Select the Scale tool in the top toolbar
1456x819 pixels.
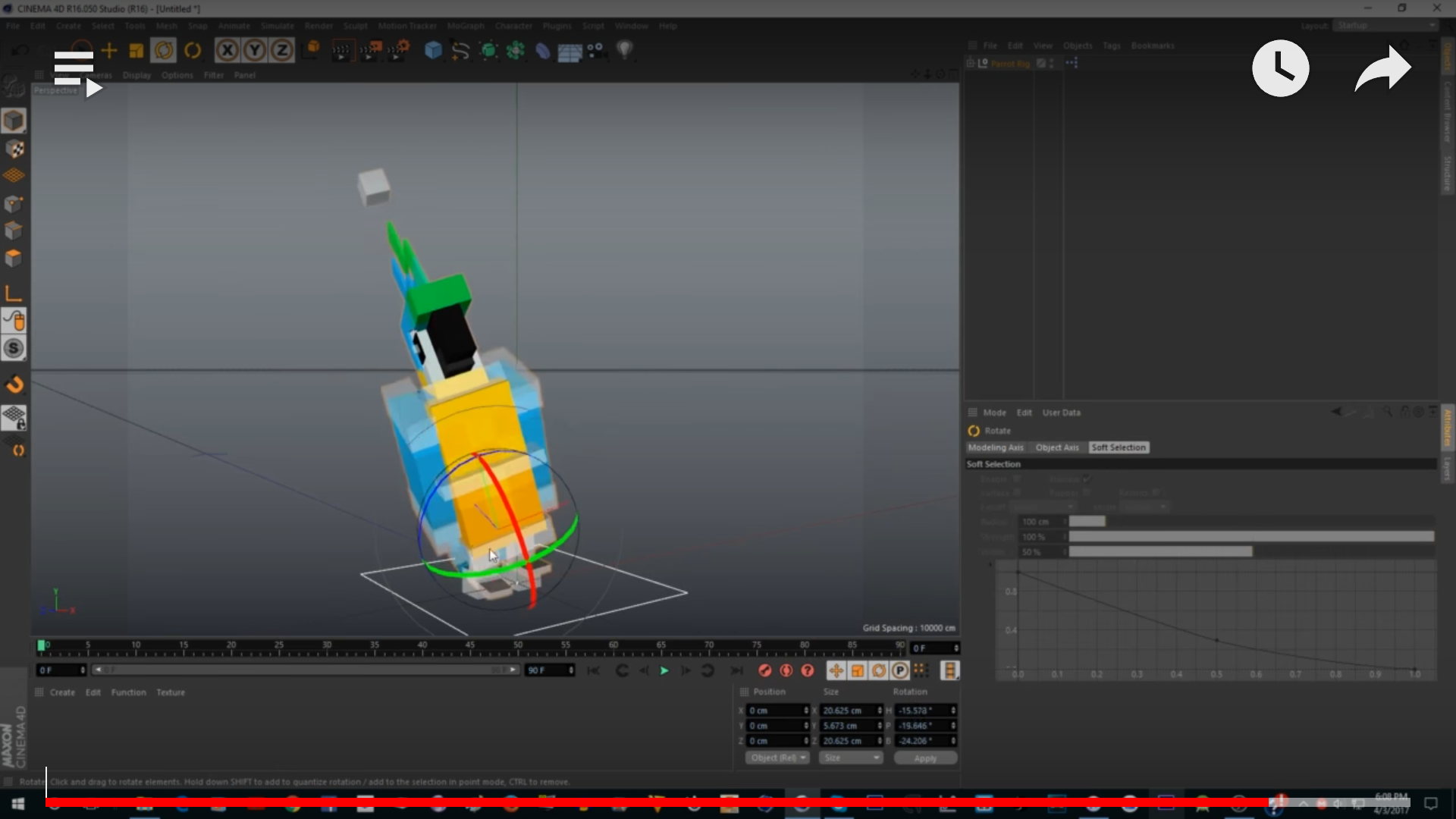[x=136, y=51]
